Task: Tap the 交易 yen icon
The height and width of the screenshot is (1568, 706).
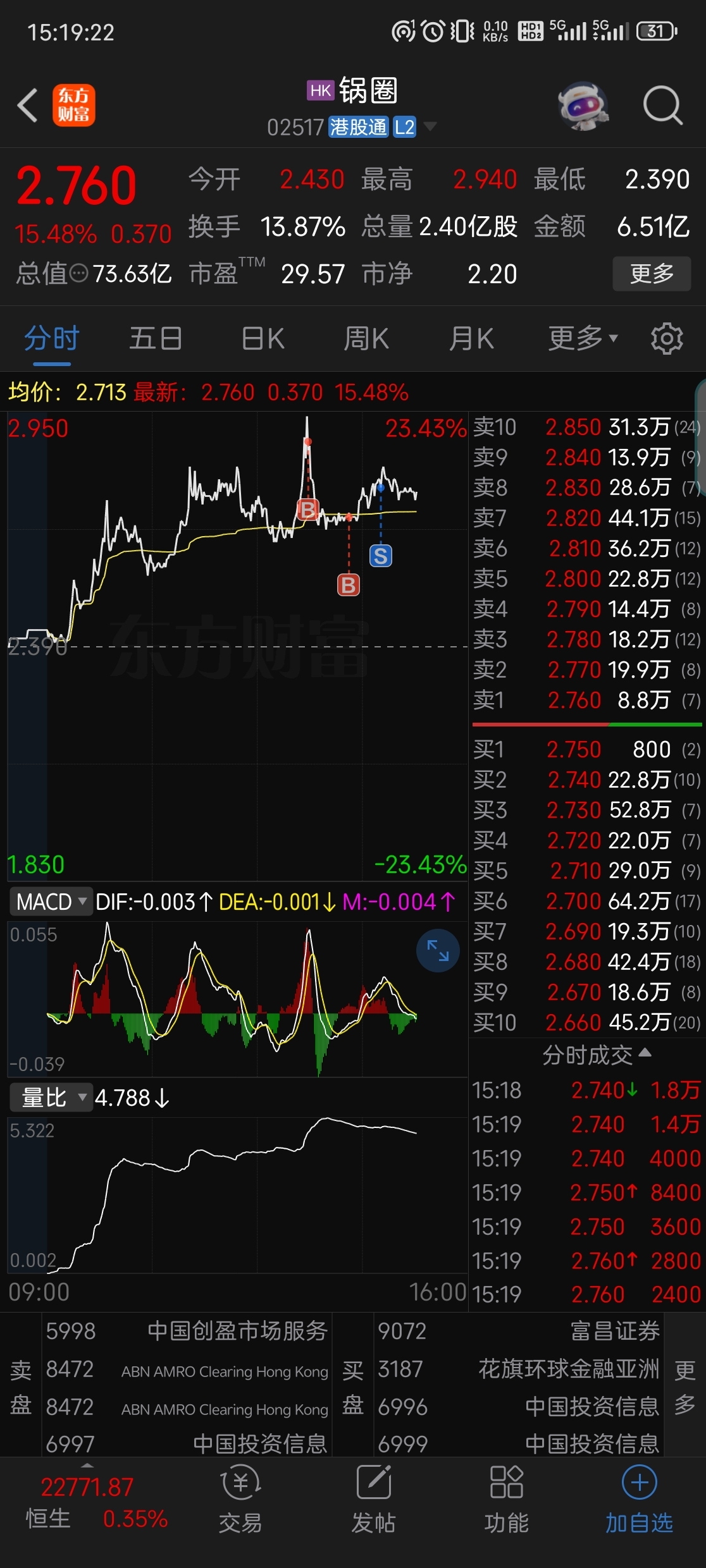Action: (x=240, y=1483)
